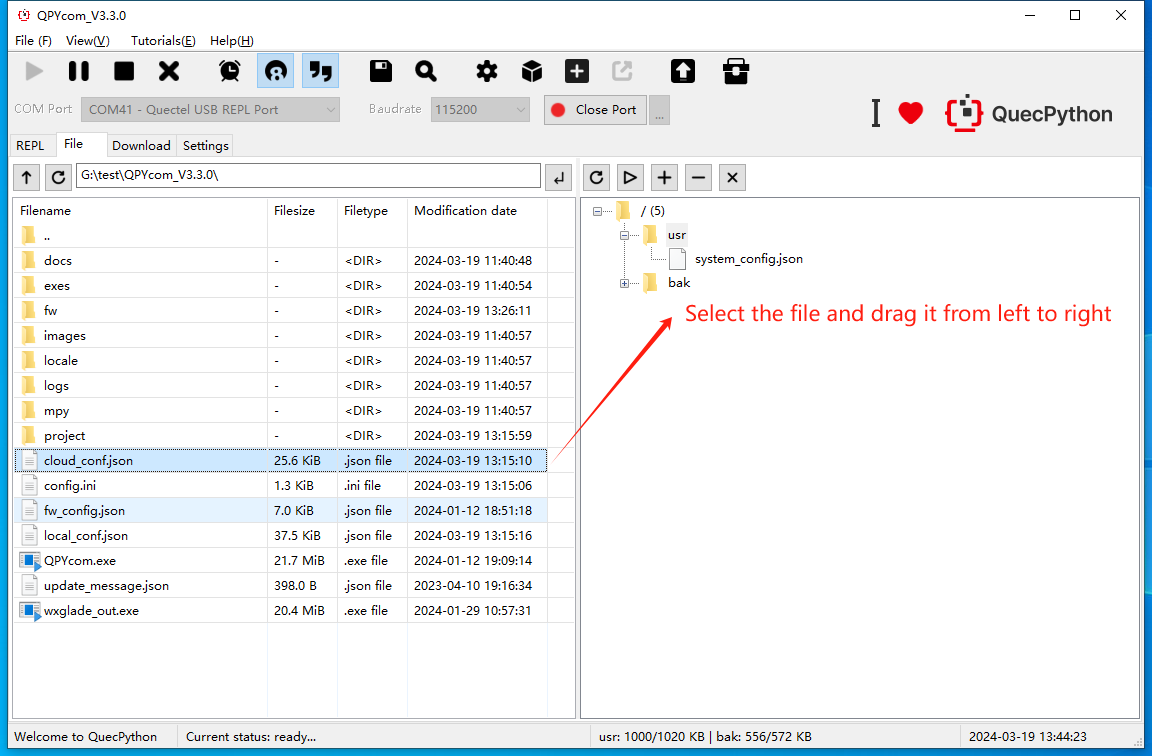Collapse the root / (5) tree node
This screenshot has width=1152, height=756.
[x=597, y=212]
